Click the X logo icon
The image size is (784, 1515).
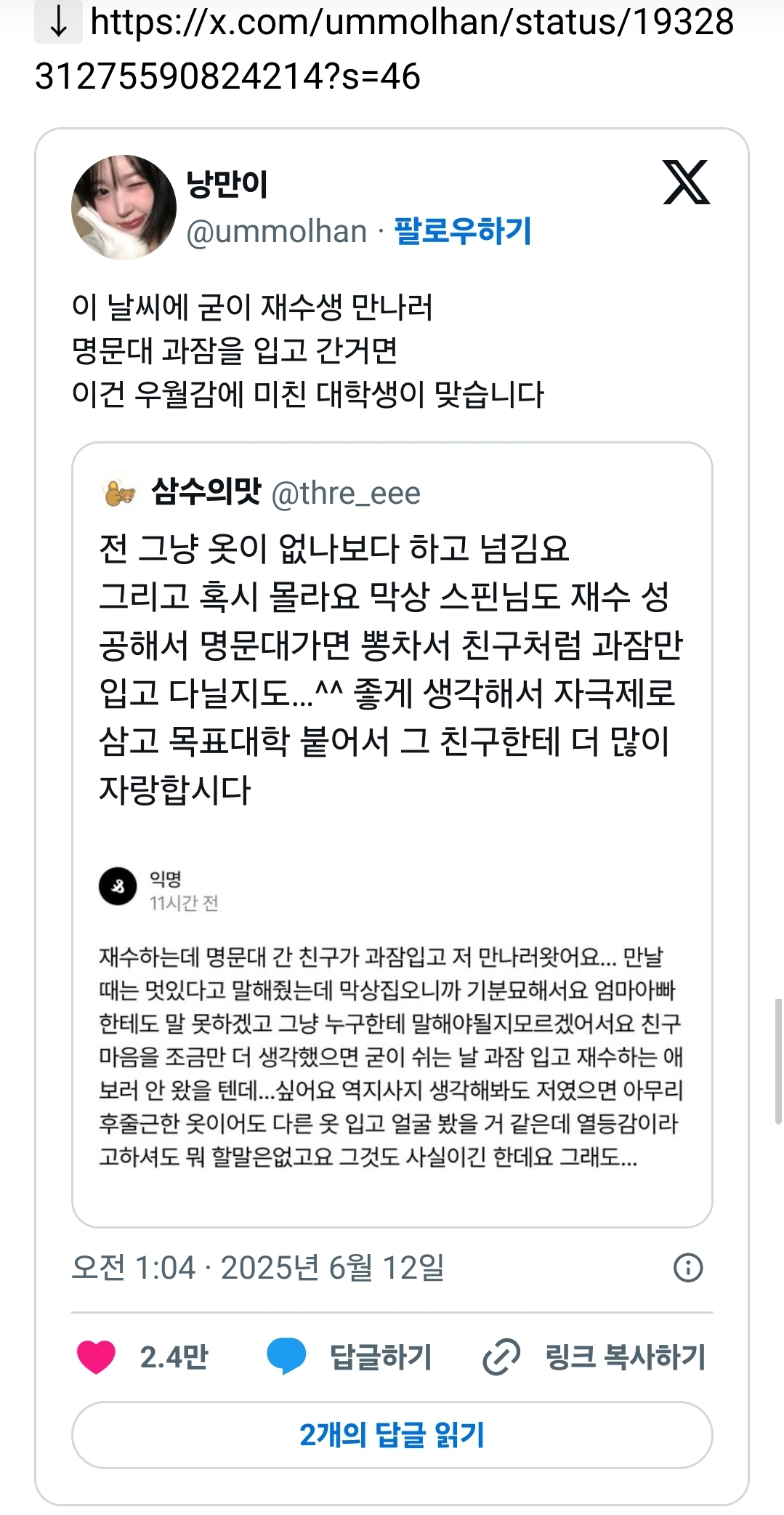[x=687, y=182]
